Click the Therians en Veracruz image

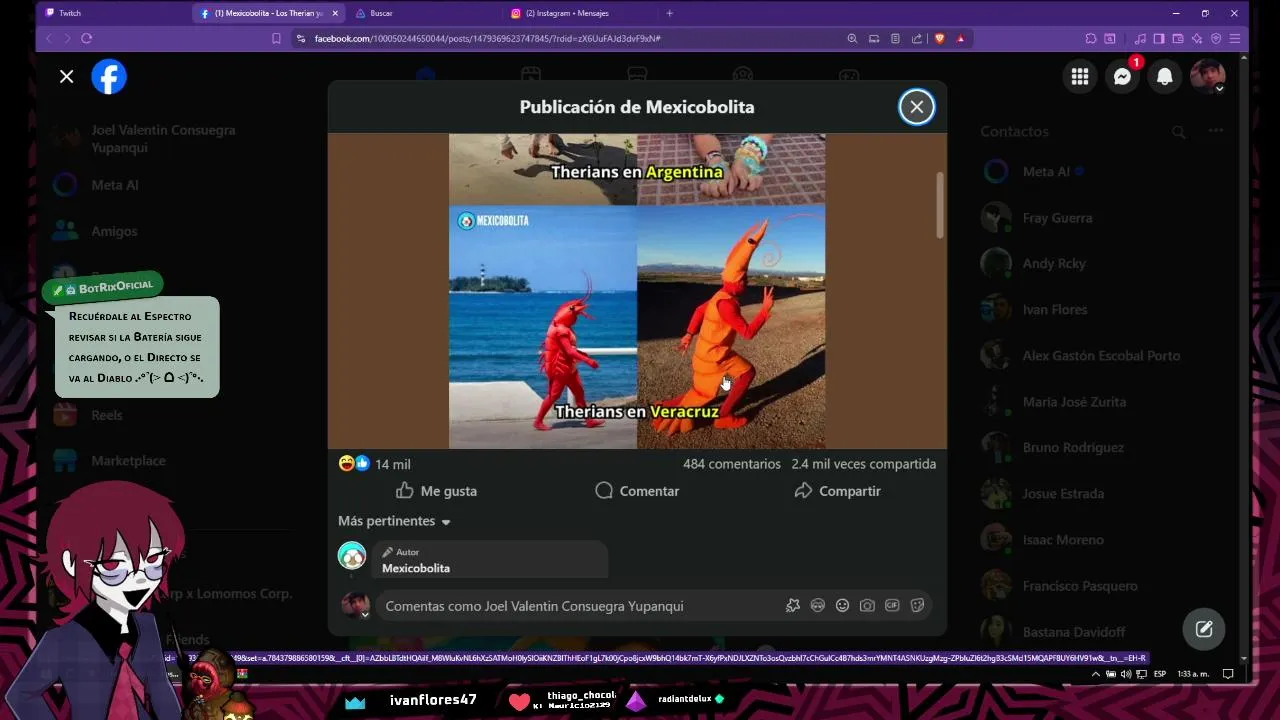tap(637, 326)
